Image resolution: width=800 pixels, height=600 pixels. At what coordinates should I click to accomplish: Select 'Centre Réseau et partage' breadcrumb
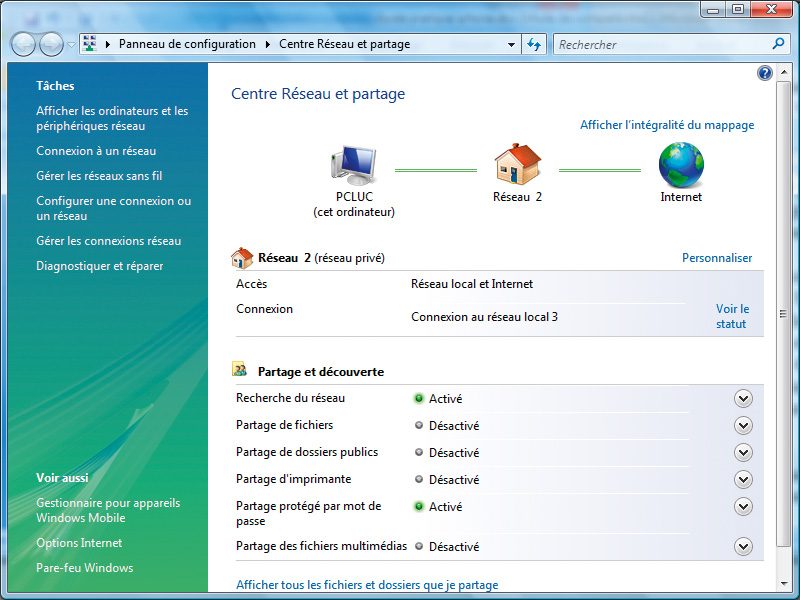tap(344, 44)
